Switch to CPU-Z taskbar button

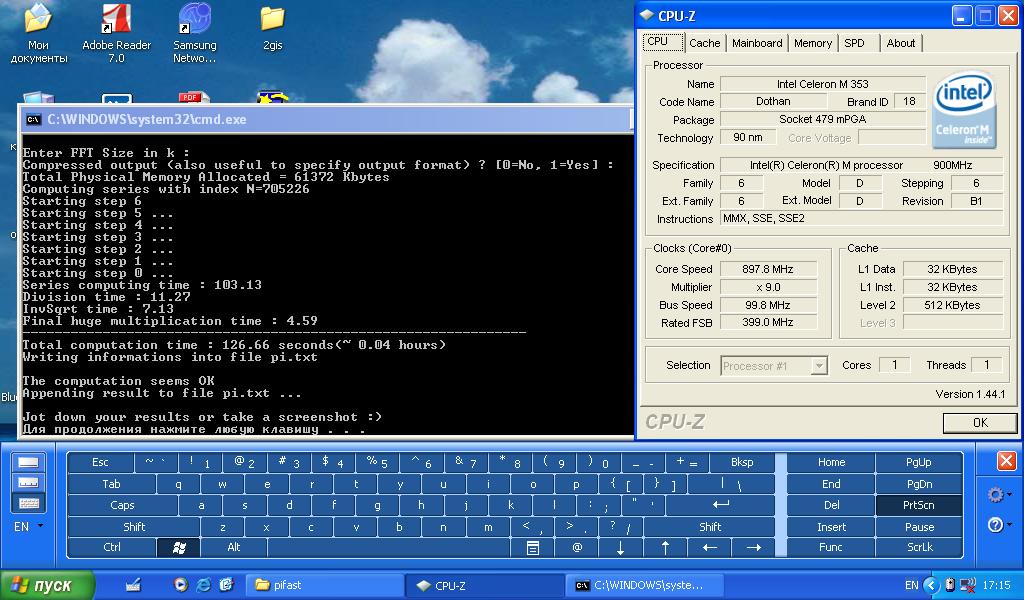pos(485,585)
